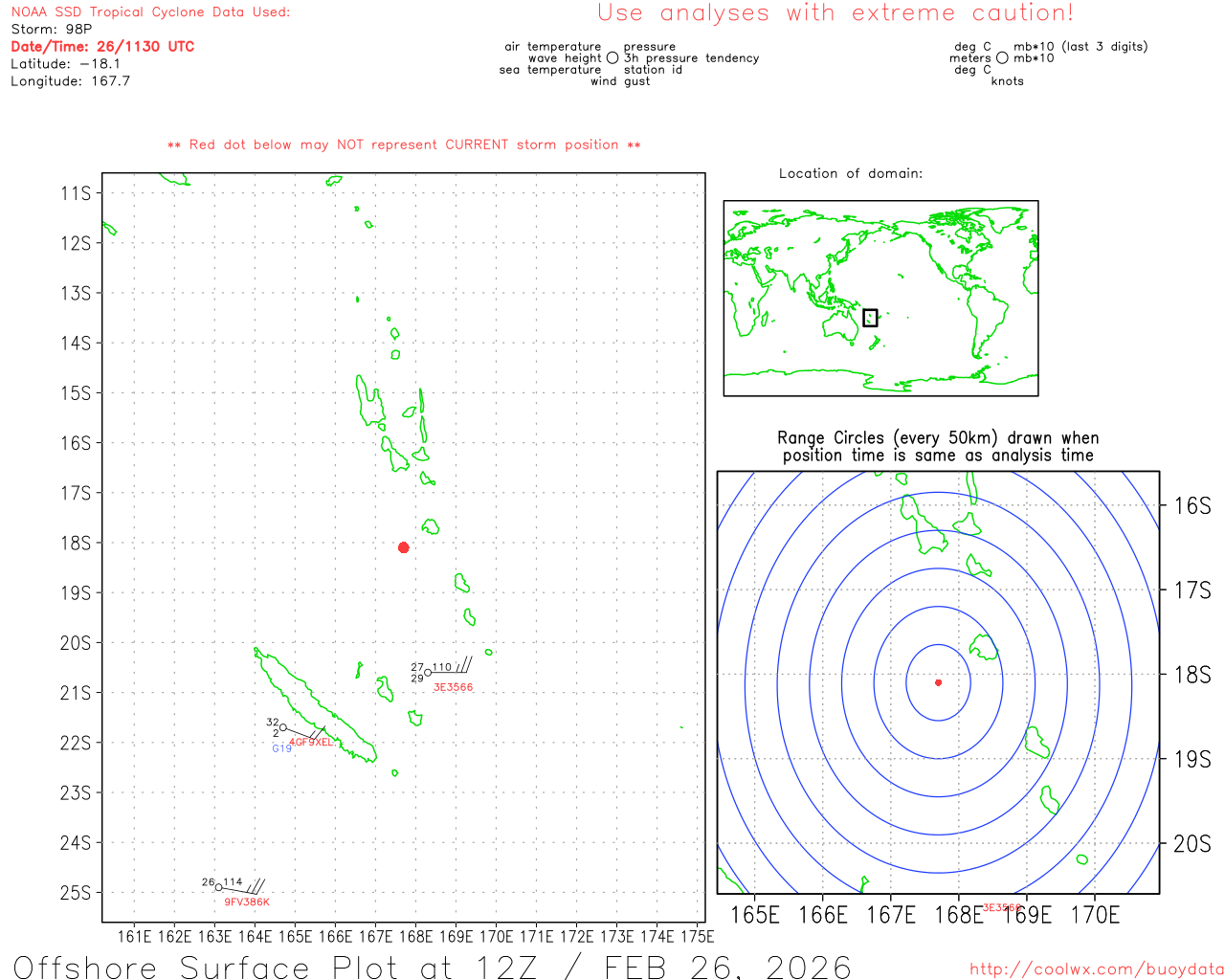Click the '165E' label on the range circles map

(755, 915)
